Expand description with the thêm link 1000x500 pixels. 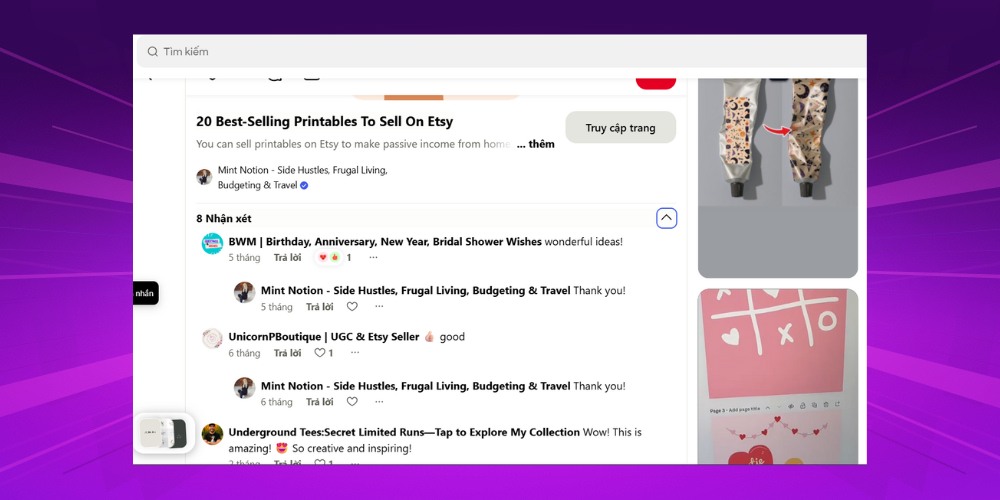pyautogui.click(x=535, y=144)
